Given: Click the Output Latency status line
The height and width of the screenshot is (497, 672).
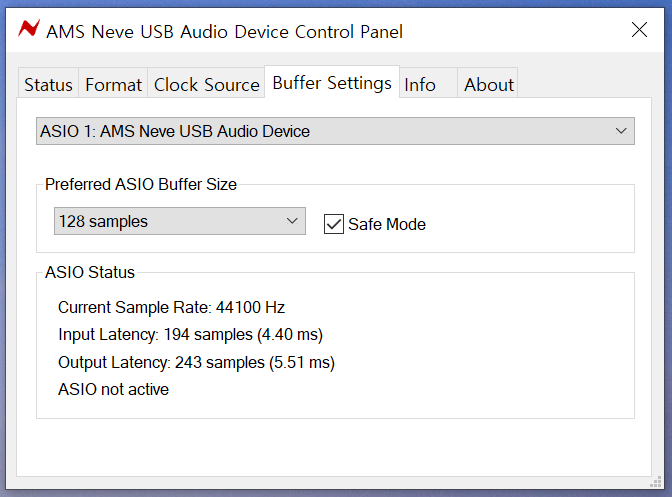Looking at the screenshot, I should (x=196, y=362).
